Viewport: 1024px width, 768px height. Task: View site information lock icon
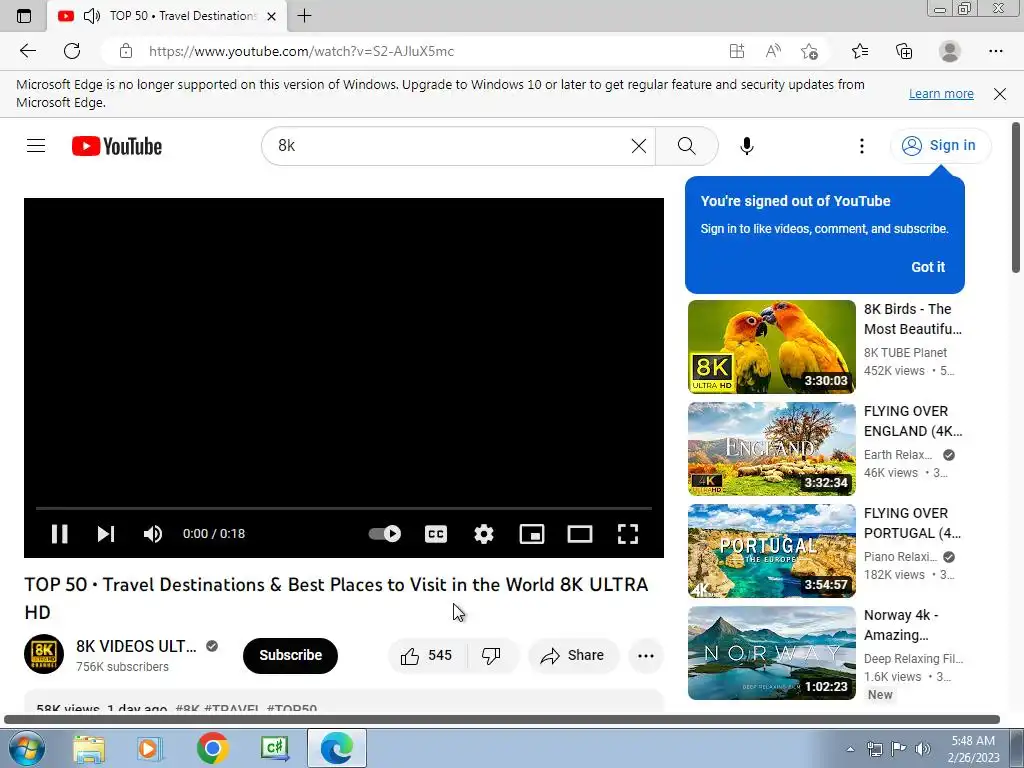(x=125, y=51)
